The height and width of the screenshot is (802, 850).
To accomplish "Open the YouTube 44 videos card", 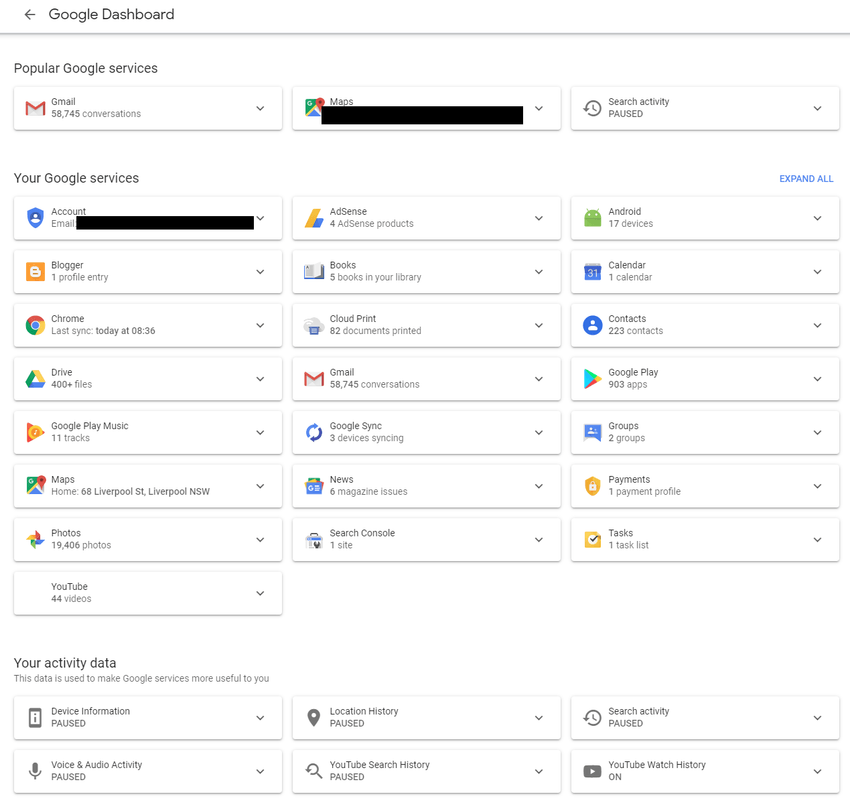I will point(148,593).
